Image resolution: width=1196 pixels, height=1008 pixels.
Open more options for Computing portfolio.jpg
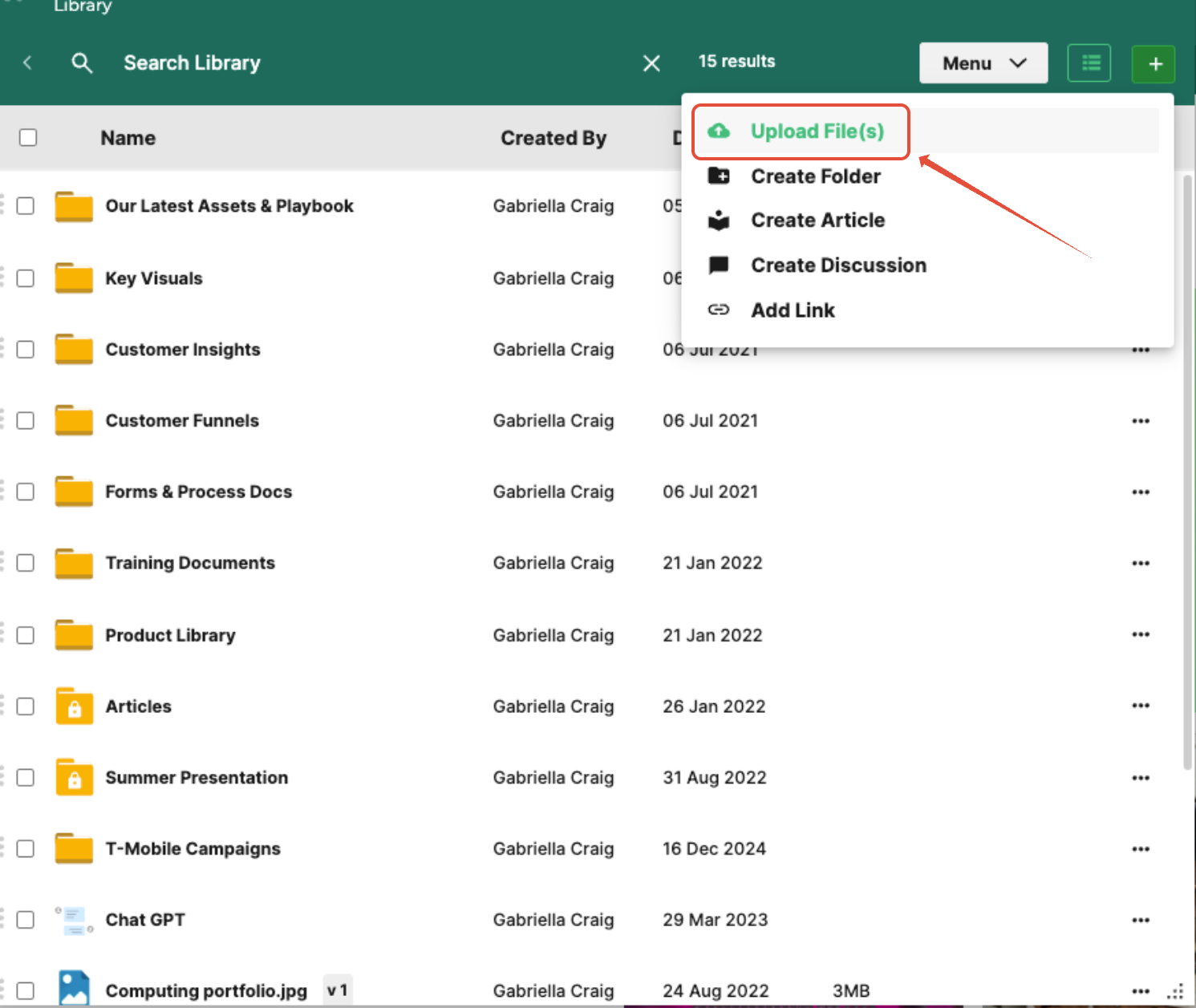pyautogui.click(x=1141, y=991)
